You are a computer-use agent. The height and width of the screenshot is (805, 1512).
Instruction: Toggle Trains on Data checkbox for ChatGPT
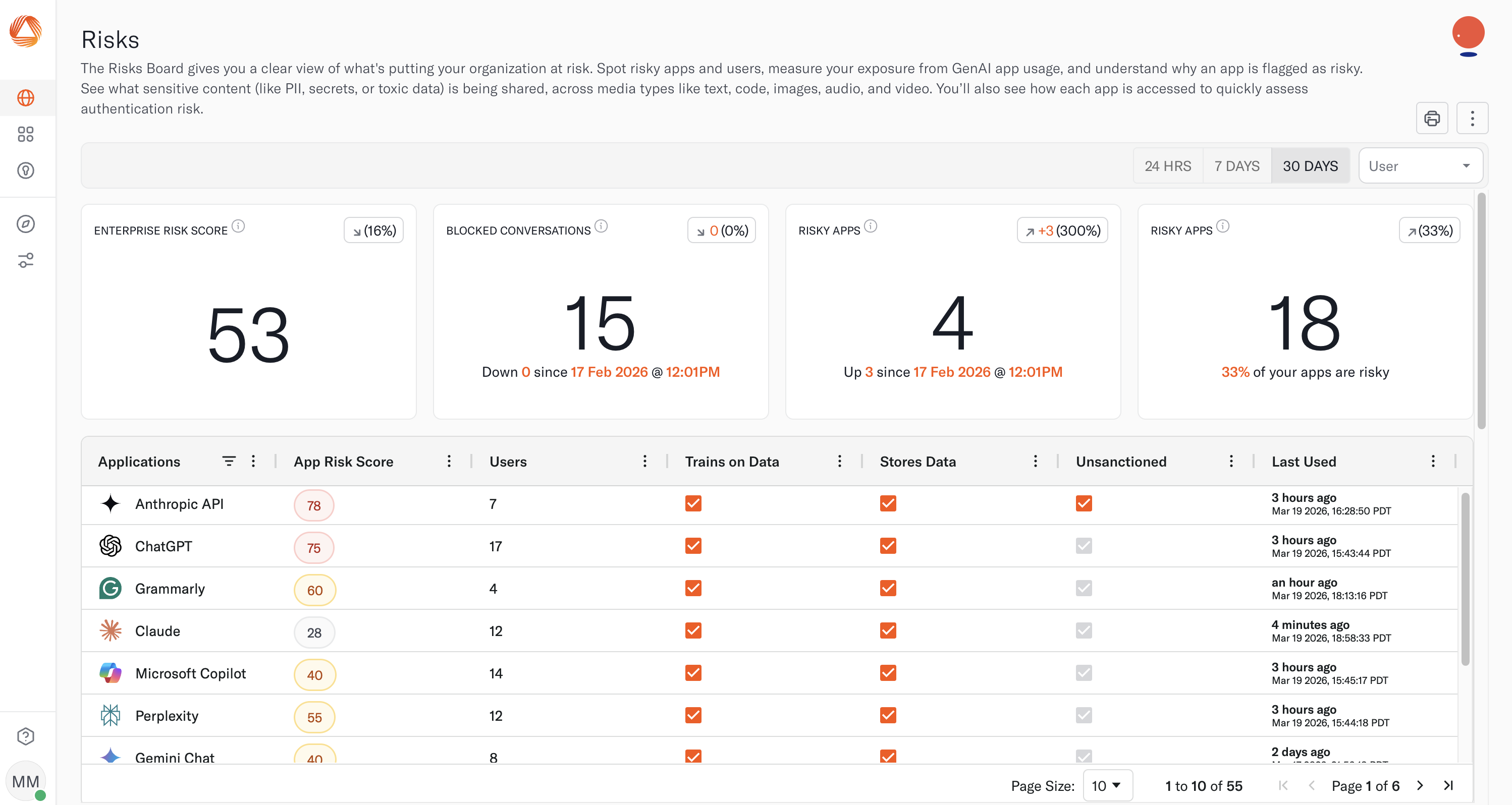(x=693, y=546)
